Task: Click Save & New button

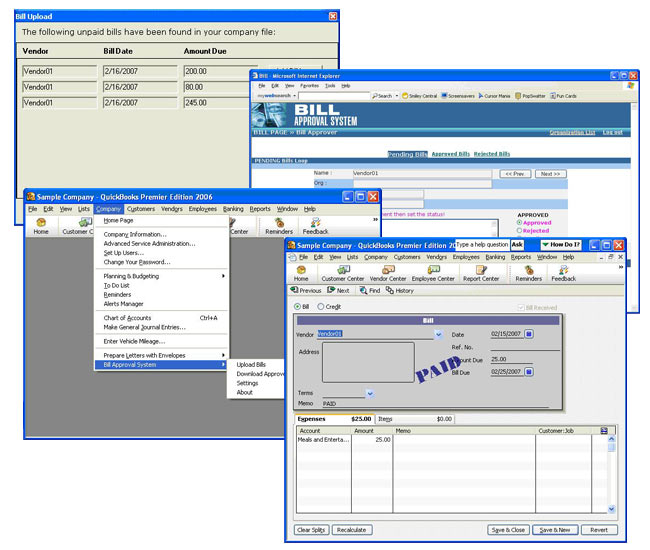Action: coord(555,530)
